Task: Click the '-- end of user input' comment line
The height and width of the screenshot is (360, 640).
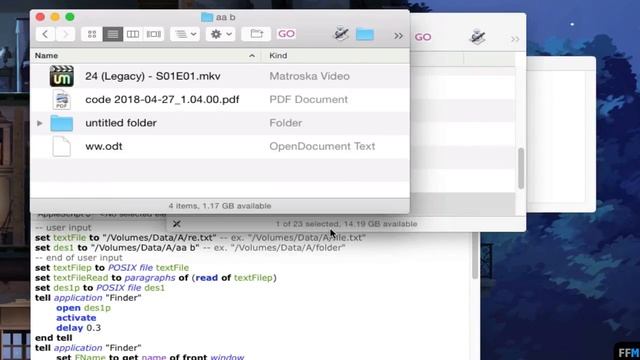Action: 79,258
